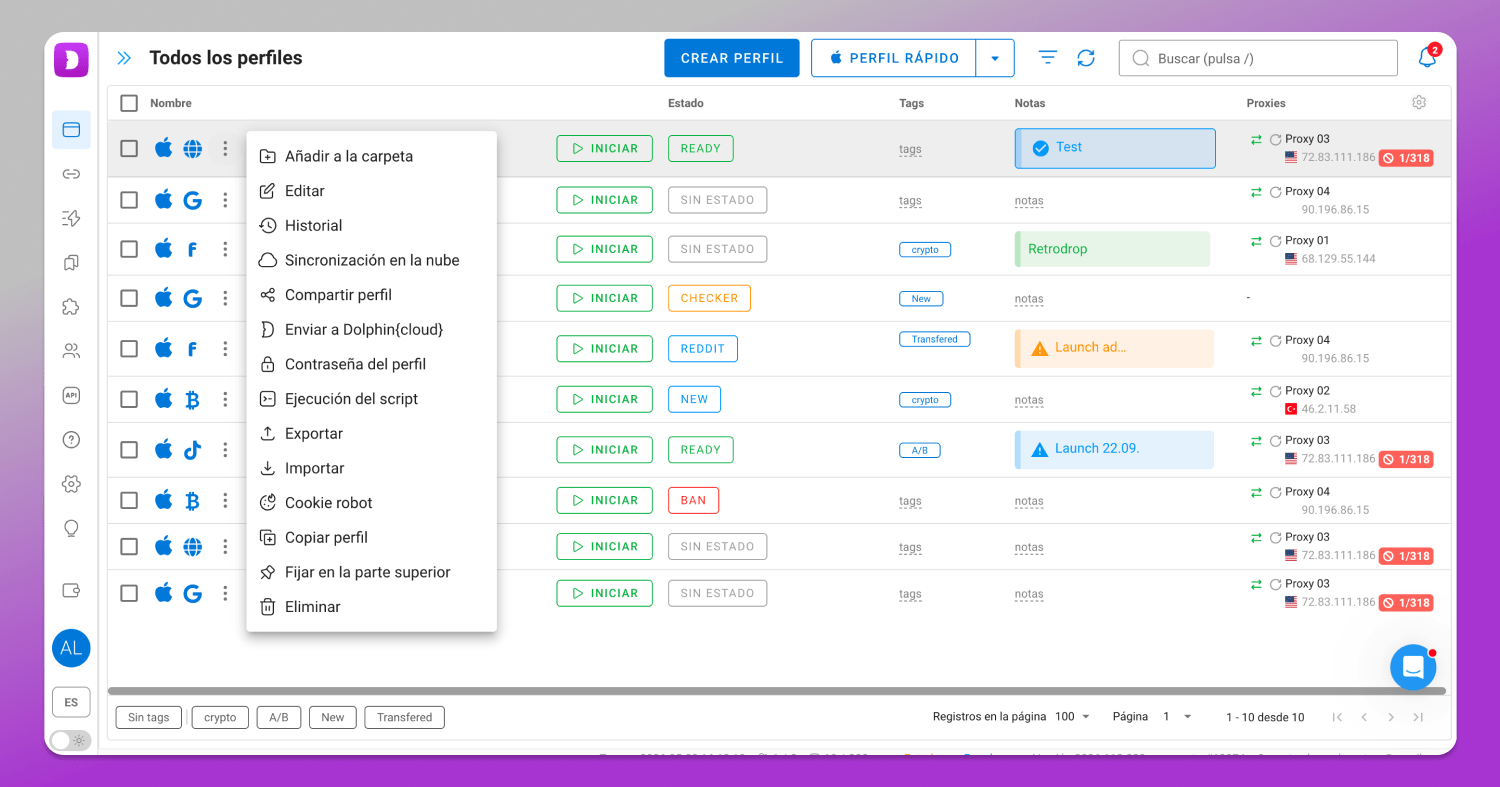
Task: Select Sincronización en la nube
Action: pyautogui.click(x=371, y=260)
